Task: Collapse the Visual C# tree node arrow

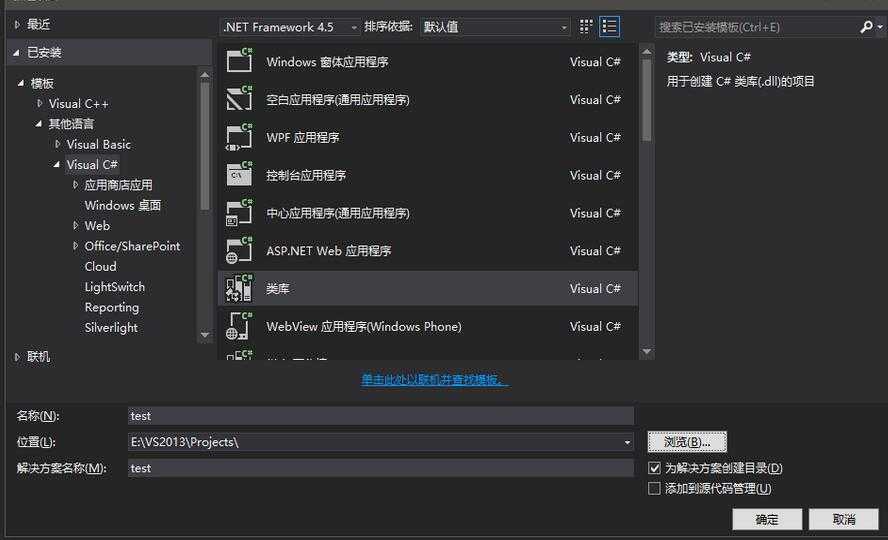Action: [57, 165]
